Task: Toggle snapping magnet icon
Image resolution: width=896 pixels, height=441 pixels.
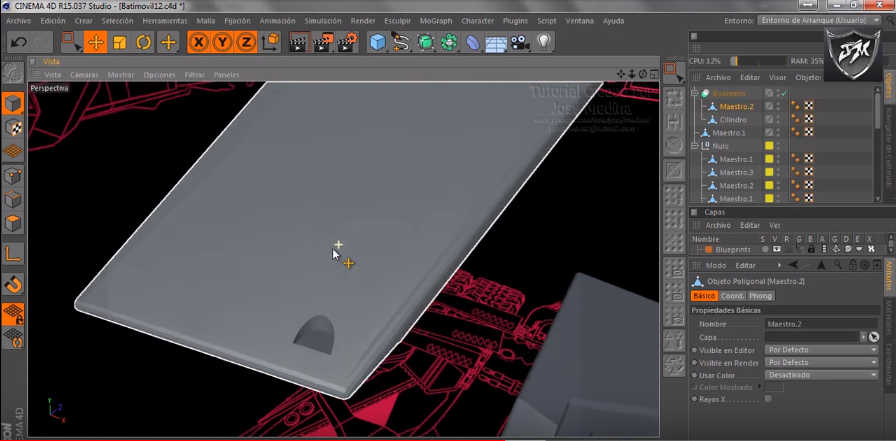Action: (13, 283)
